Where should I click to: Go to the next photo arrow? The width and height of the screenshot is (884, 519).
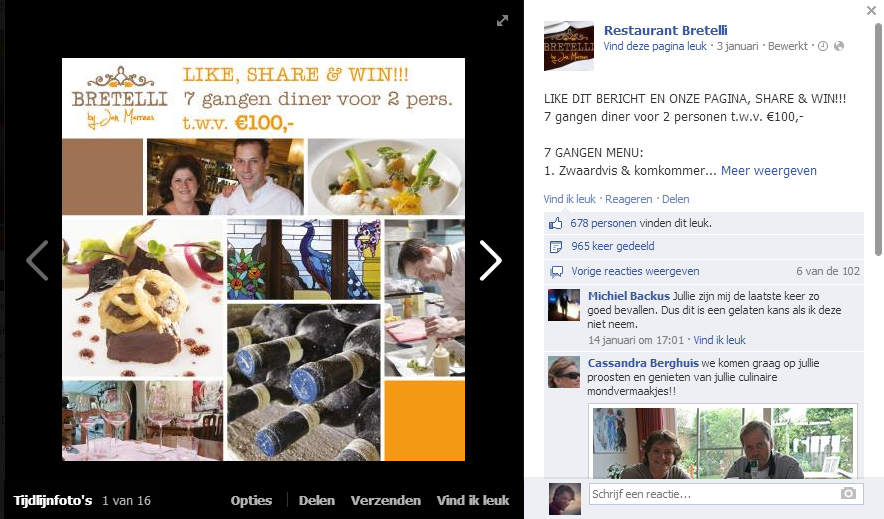coord(490,260)
